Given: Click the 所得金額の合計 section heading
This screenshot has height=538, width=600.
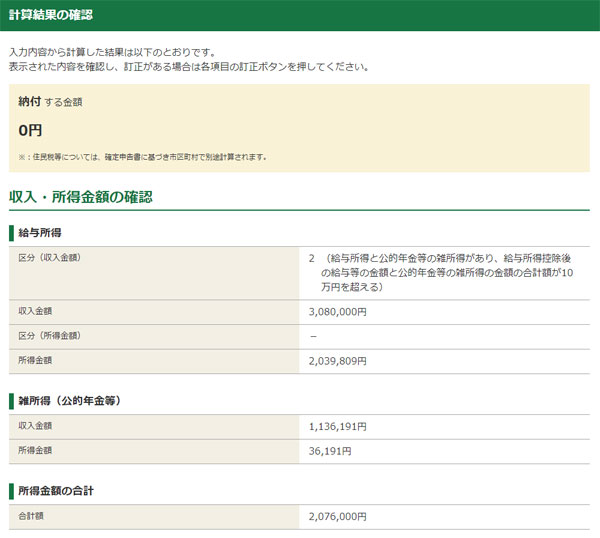Looking at the screenshot, I should click(56, 491).
